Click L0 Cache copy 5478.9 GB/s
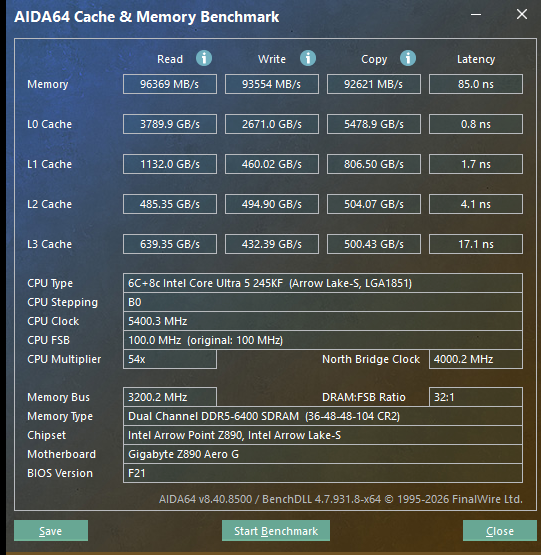The image size is (541, 555). point(374,124)
